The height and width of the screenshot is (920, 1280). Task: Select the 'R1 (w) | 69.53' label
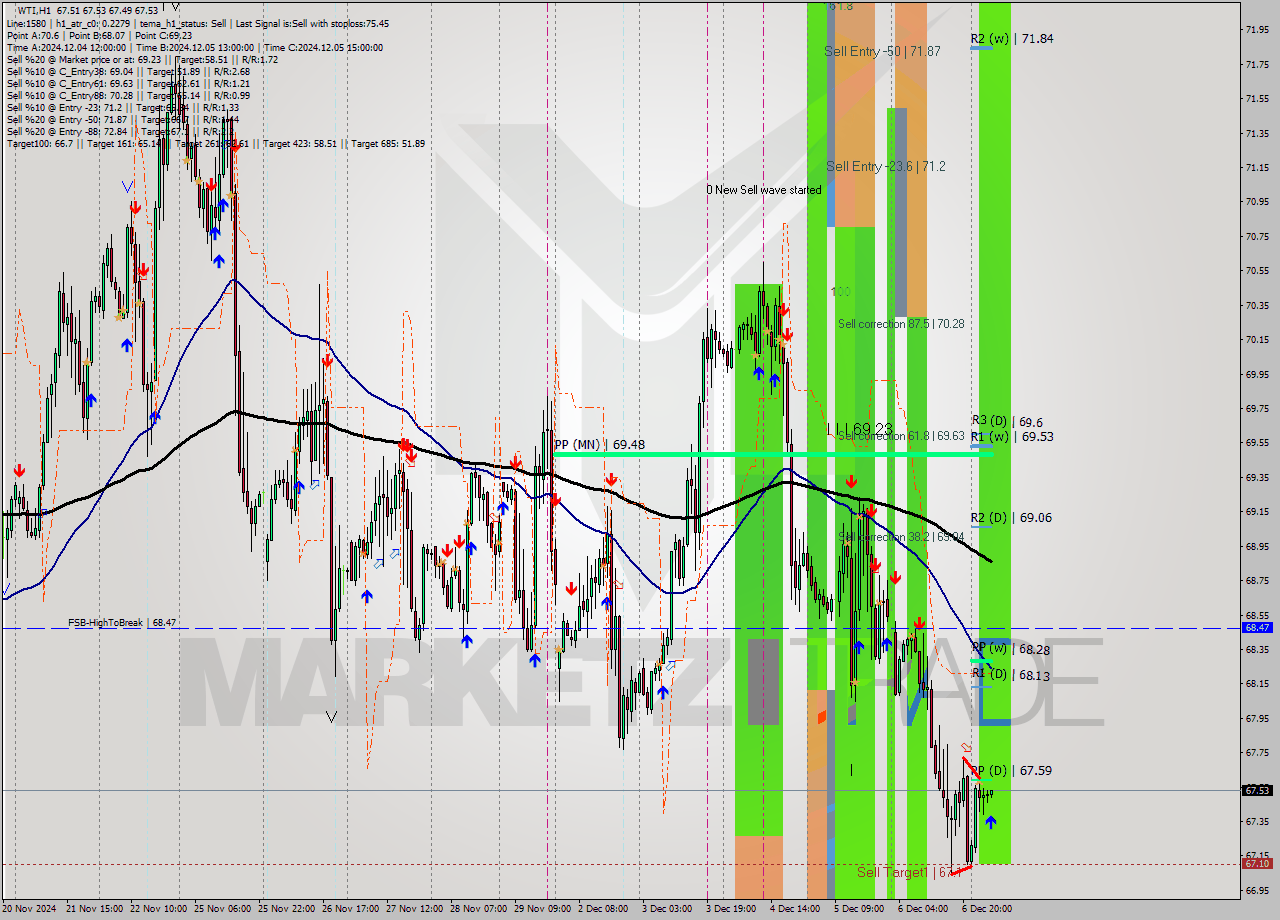(1012, 436)
